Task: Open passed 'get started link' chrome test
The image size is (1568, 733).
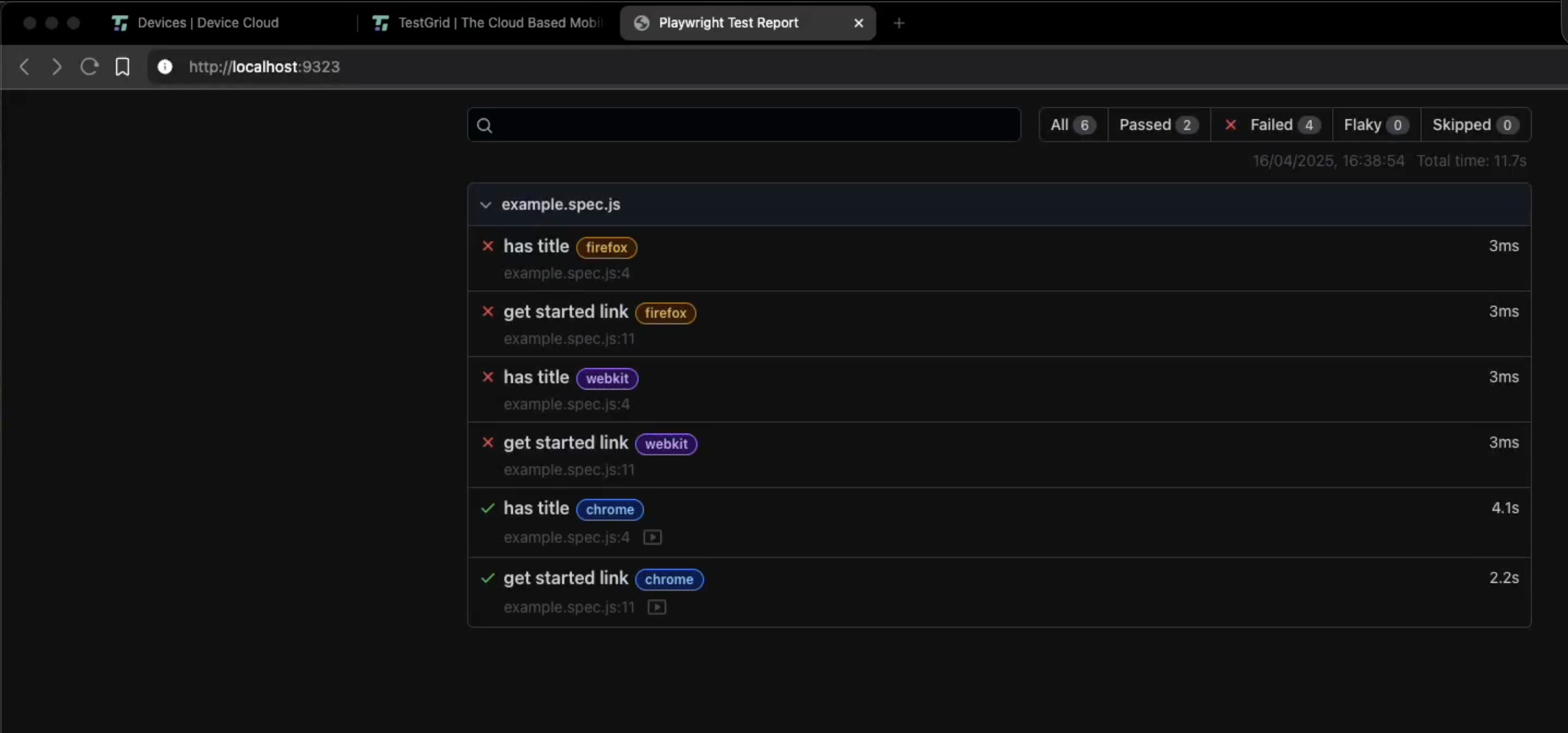Action: pyautogui.click(x=565, y=578)
